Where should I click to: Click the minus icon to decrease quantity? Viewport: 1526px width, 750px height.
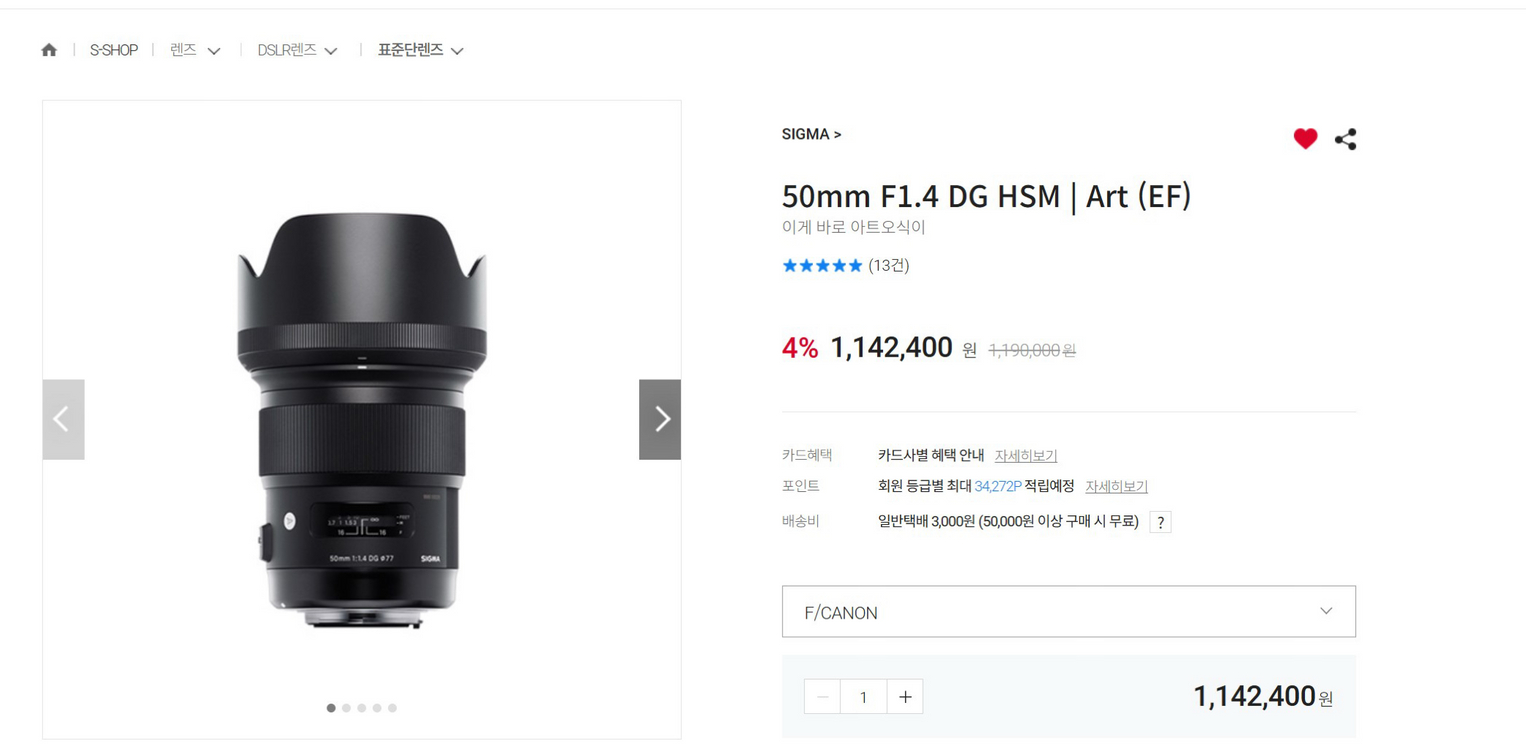pyautogui.click(x=821, y=696)
